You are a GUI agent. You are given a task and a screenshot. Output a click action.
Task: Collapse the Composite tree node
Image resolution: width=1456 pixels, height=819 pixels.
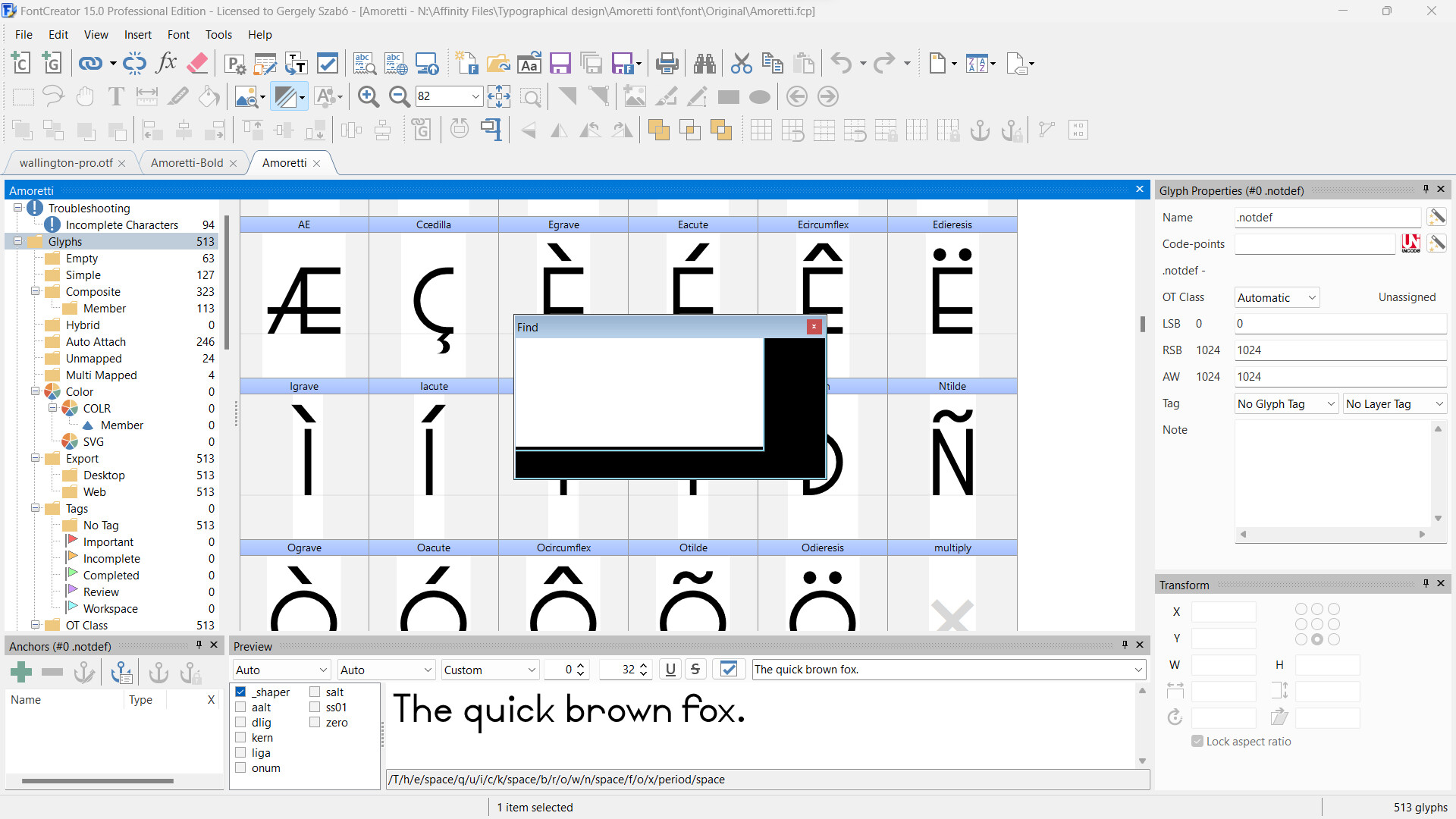click(x=35, y=291)
